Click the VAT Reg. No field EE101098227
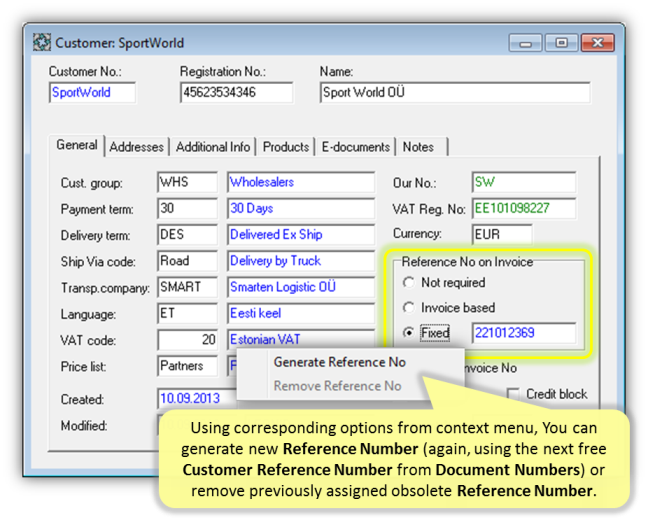Viewport: 648px width, 520px height. pyautogui.click(x=524, y=208)
